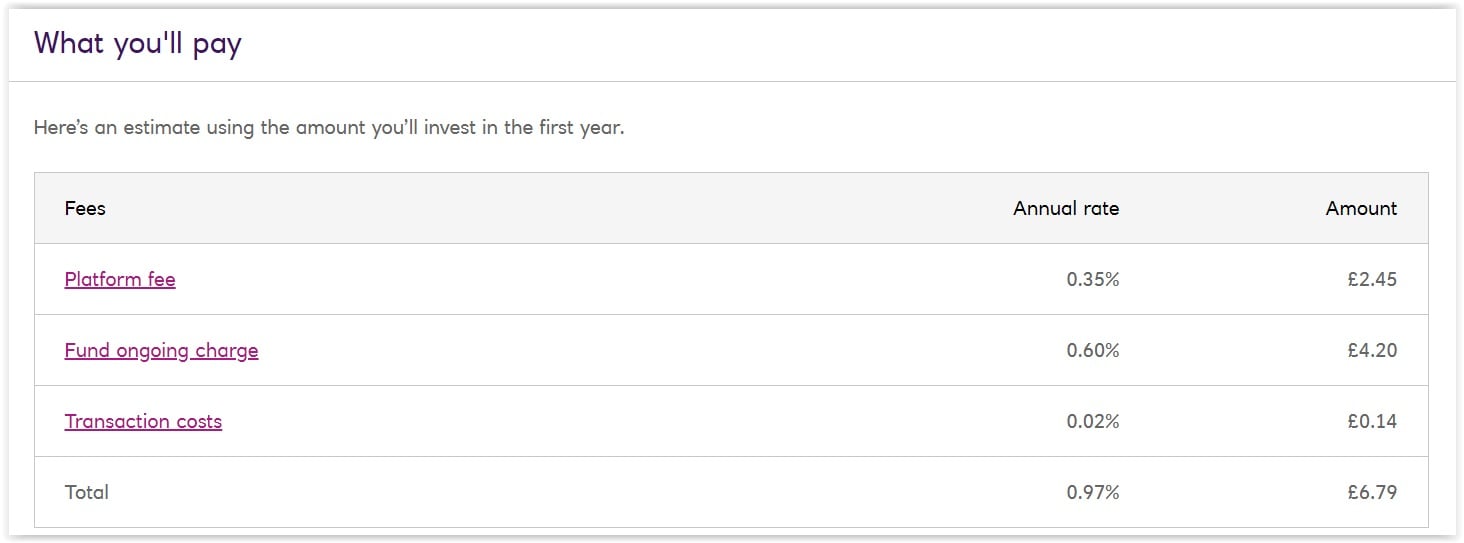Image resolution: width=1464 pixels, height=543 pixels.
Task: Click the £0.14 transaction costs amount
Action: coord(1372,421)
